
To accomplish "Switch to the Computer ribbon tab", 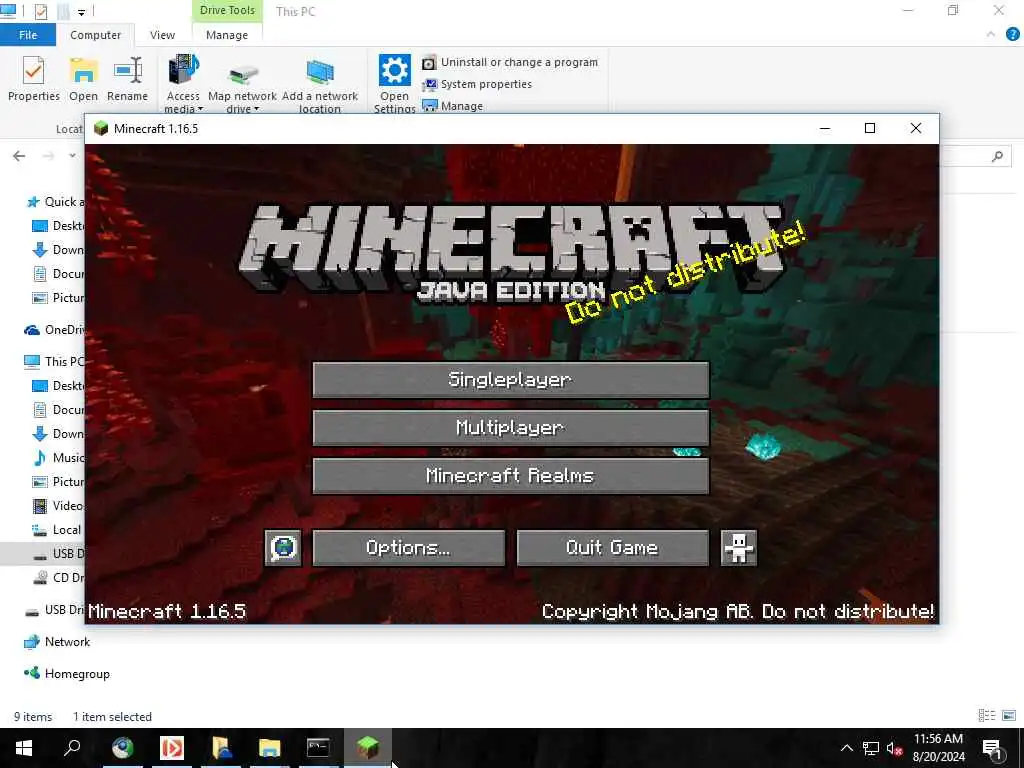I will pos(95,35).
